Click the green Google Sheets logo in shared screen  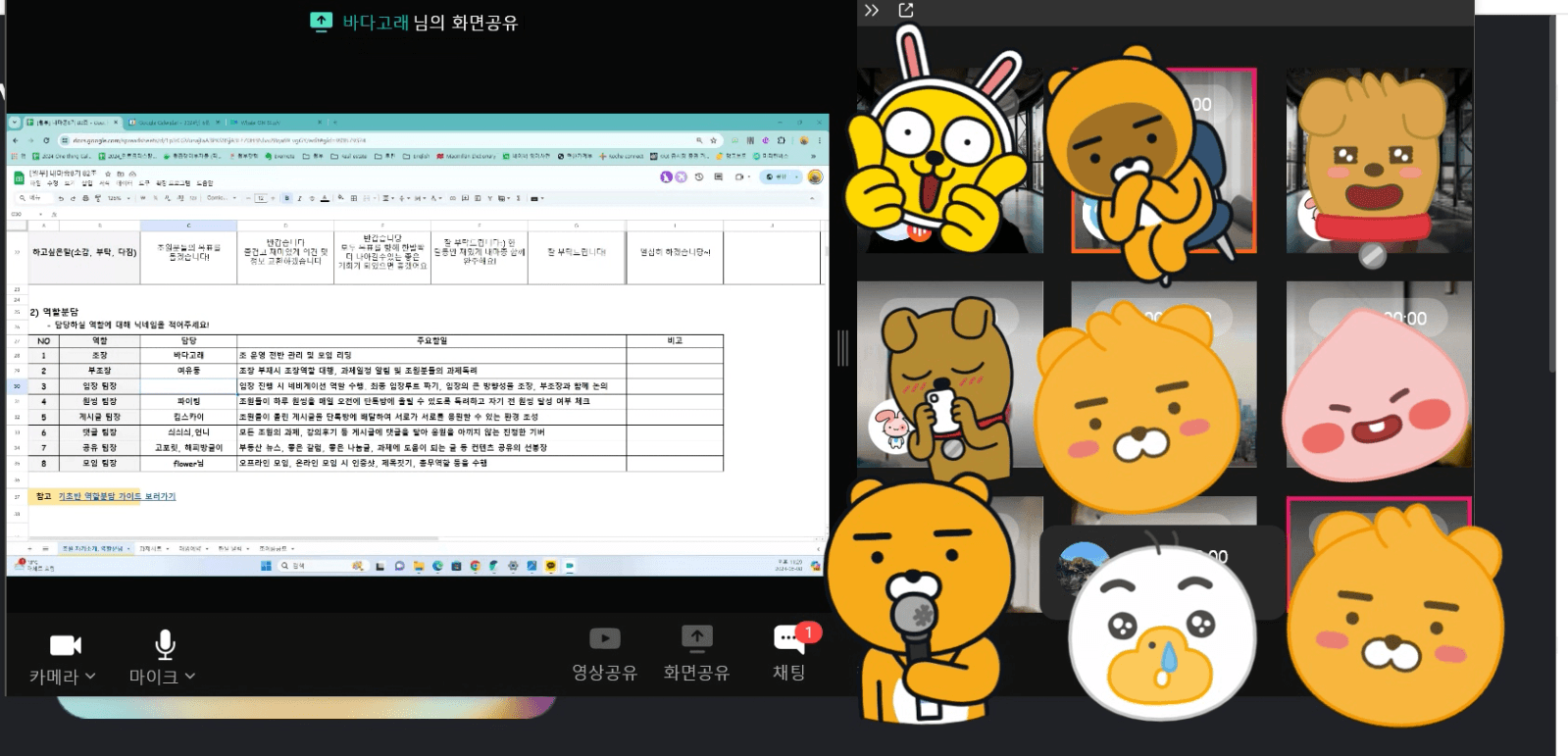pyautogui.click(x=19, y=177)
